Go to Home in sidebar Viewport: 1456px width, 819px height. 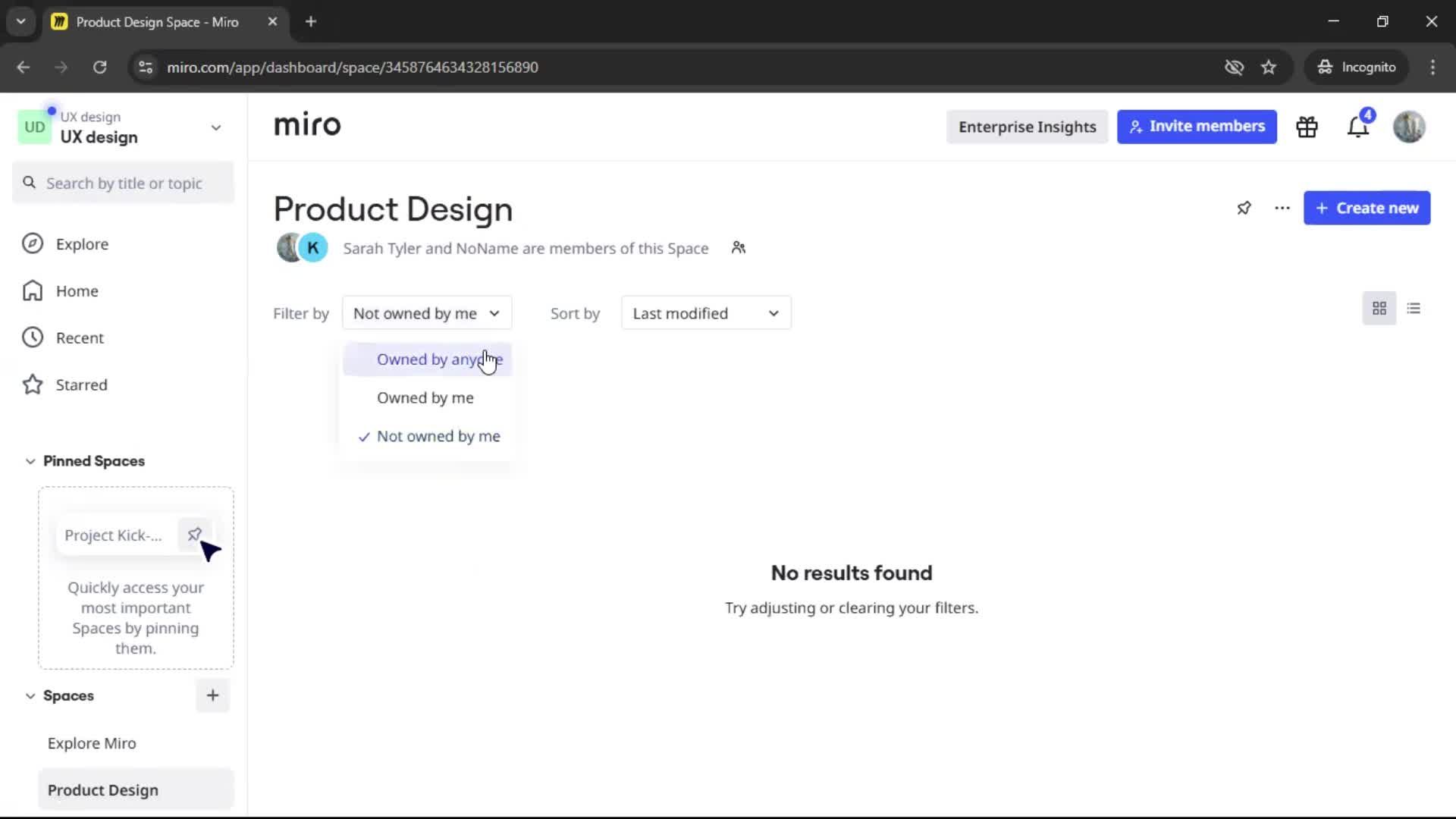77,291
